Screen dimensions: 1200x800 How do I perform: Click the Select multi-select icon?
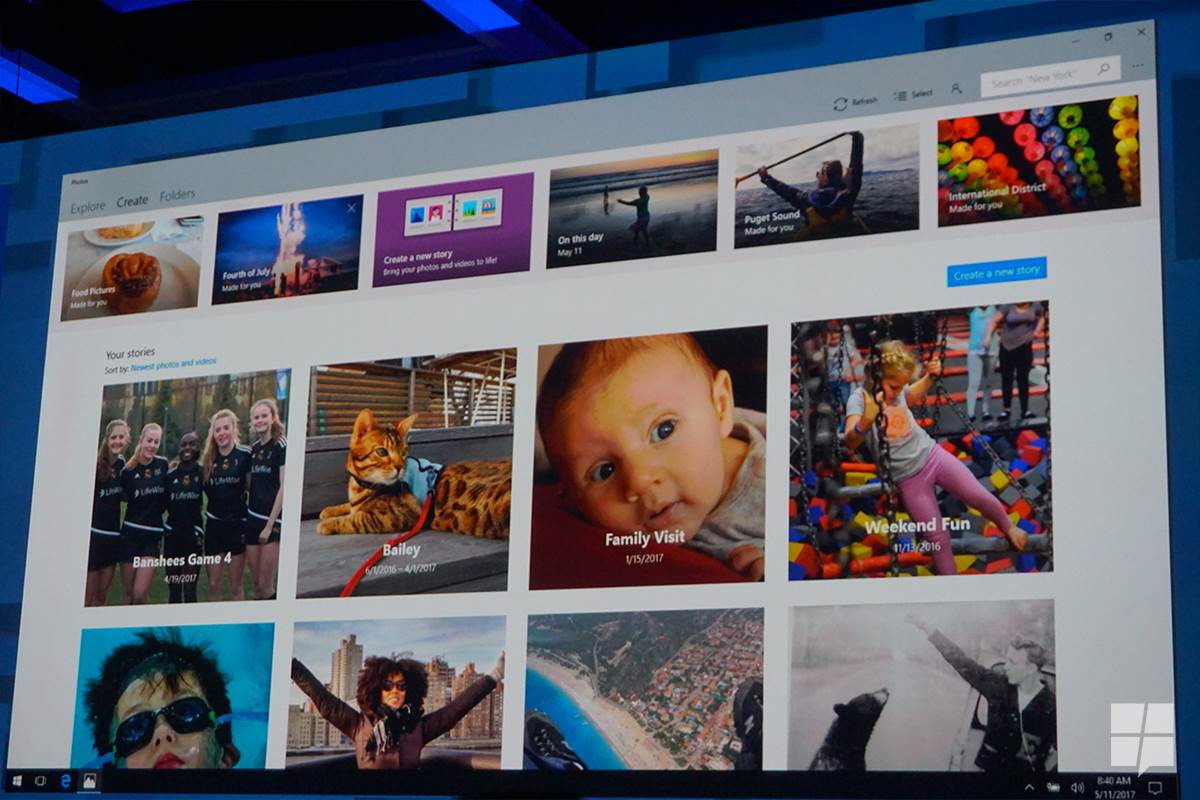(x=900, y=96)
